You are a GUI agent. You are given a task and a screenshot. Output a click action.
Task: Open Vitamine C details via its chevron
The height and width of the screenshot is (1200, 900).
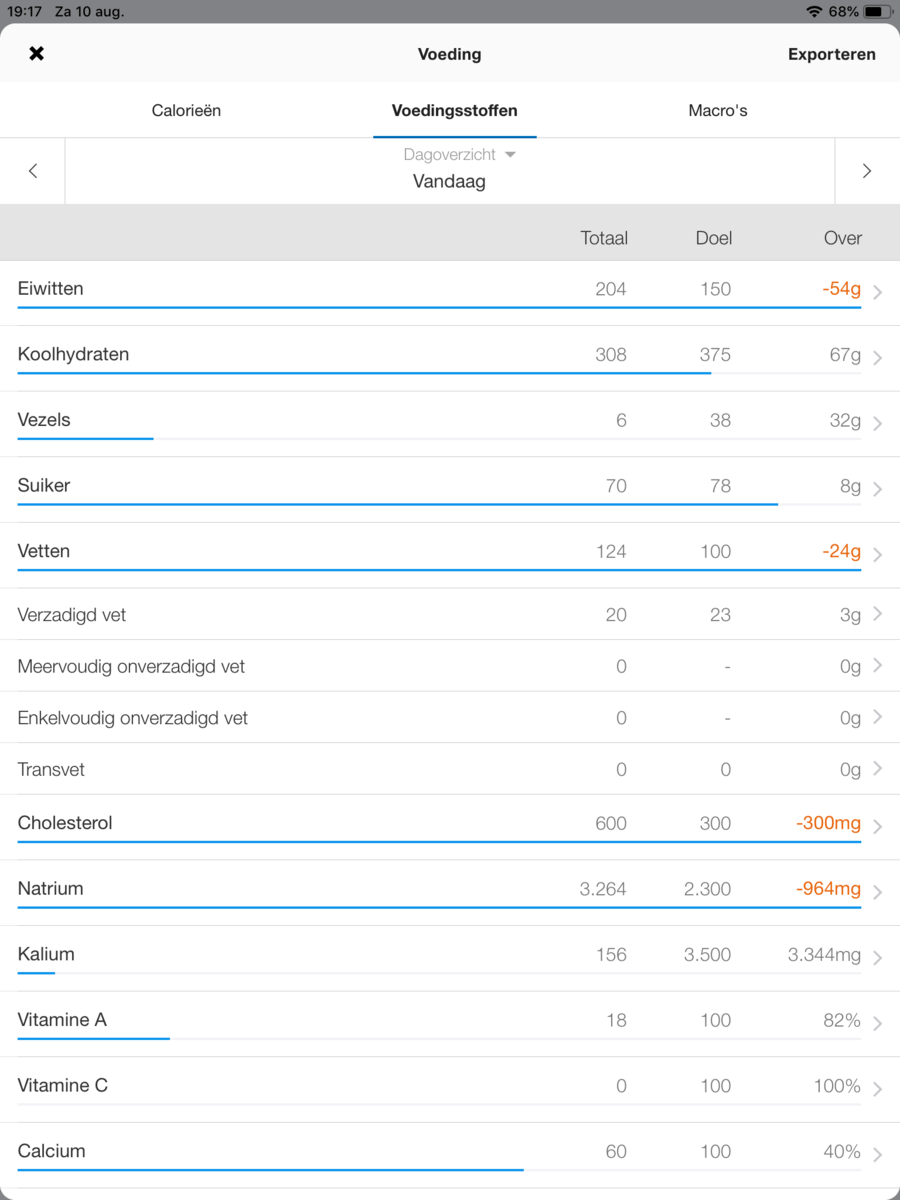[877, 1089]
